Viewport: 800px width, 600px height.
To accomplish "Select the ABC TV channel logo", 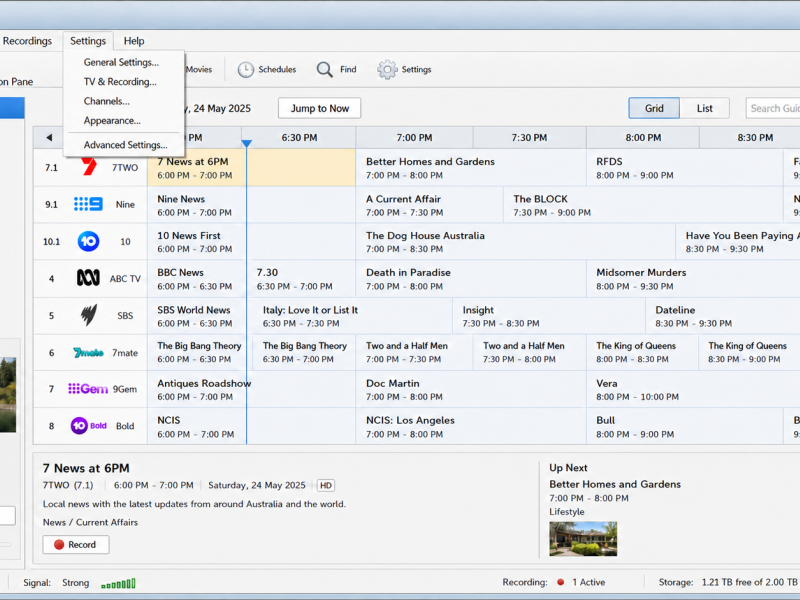I will pos(88,279).
